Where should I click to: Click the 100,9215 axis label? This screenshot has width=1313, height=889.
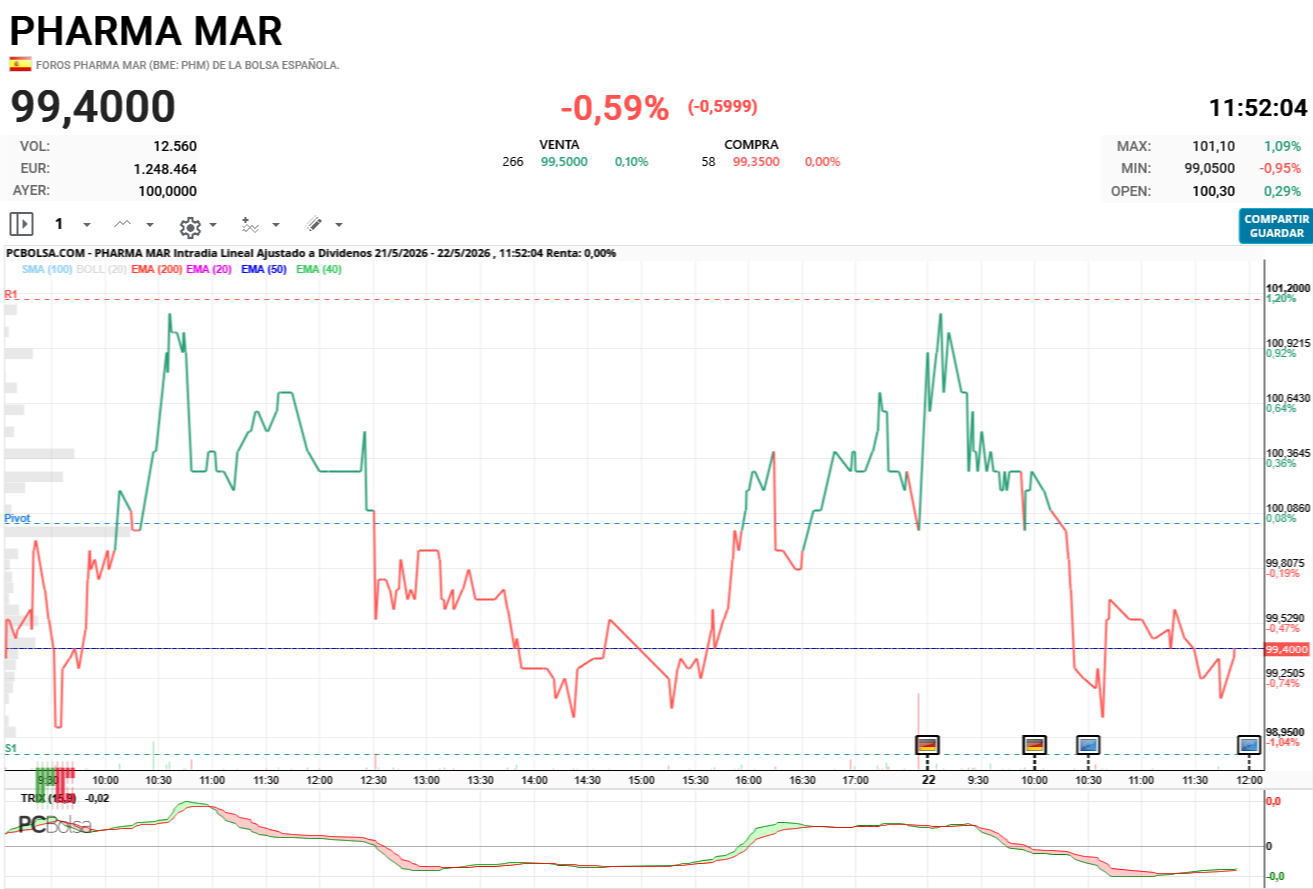[x=1288, y=343]
